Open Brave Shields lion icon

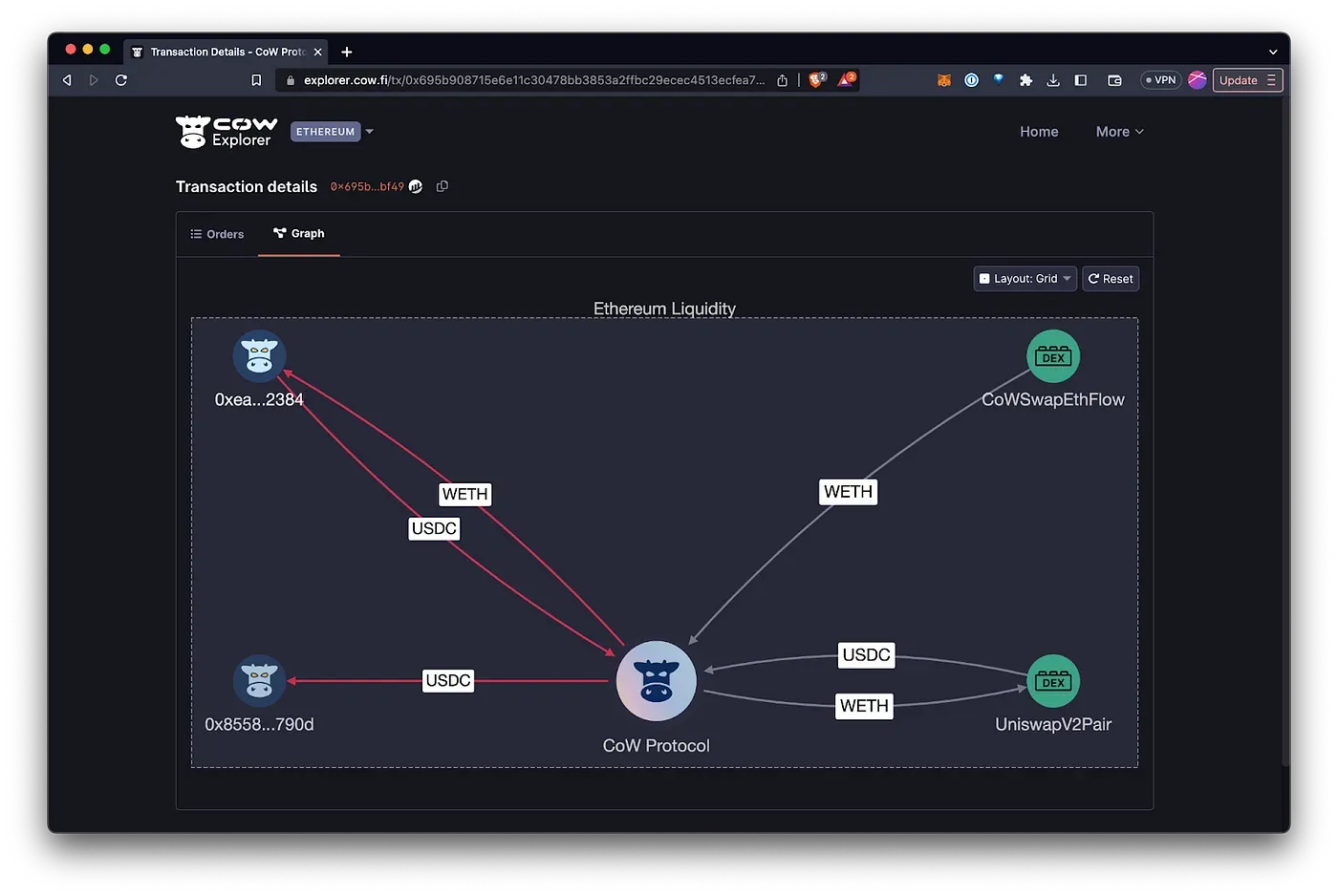point(817,79)
